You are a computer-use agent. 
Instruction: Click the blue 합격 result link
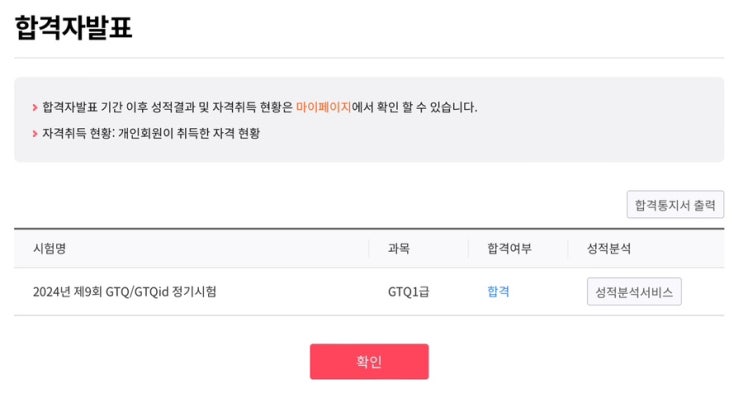click(x=498, y=292)
